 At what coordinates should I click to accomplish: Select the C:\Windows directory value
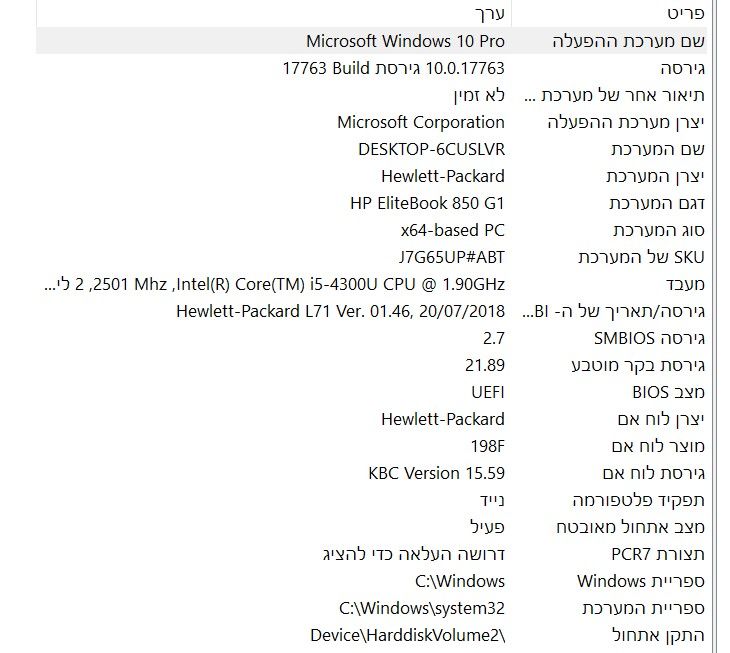coord(459,581)
